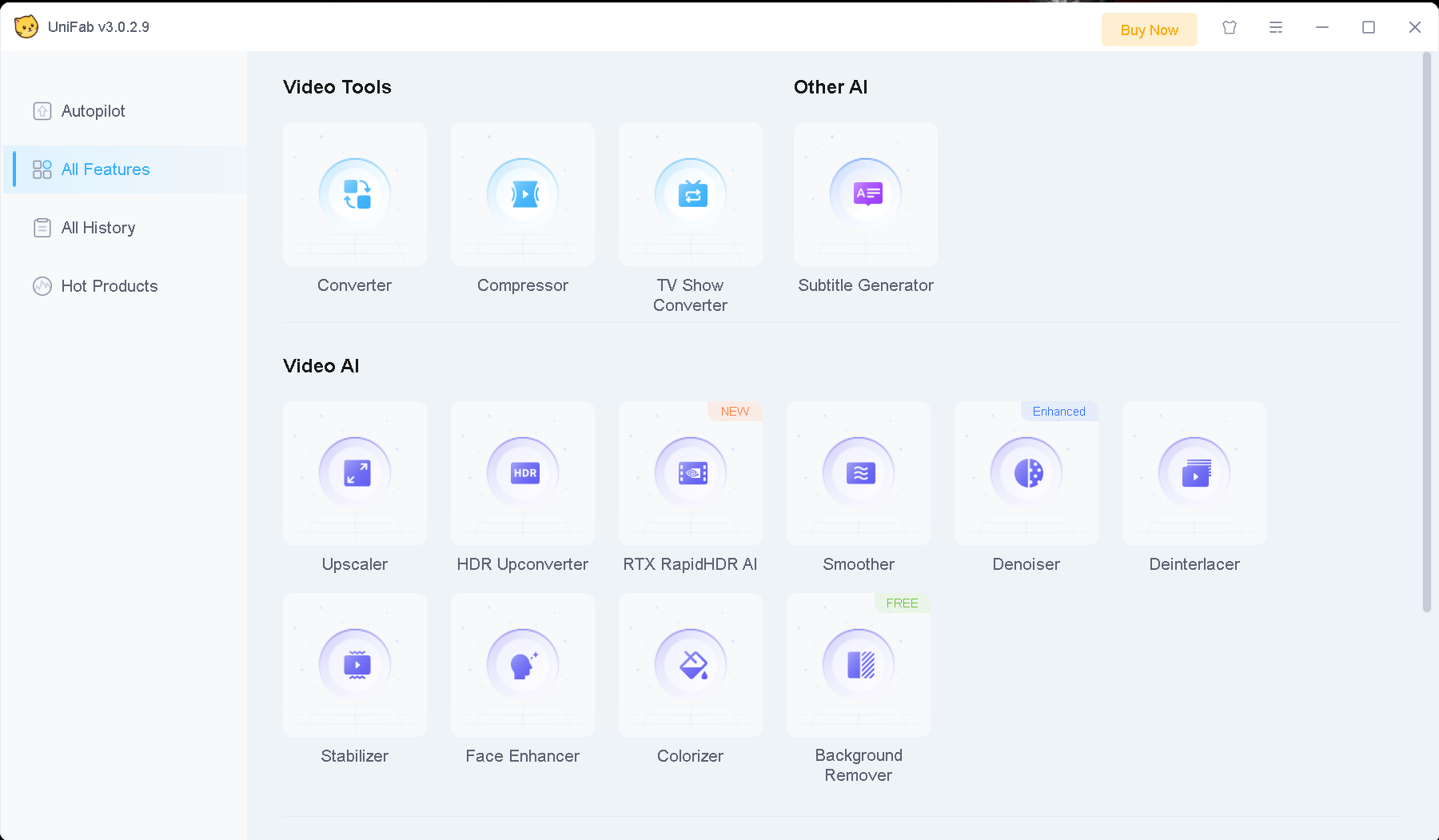The image size is (1439, 840).
Task: Click the Face Enhancer label
Action: tap(523, 756)
